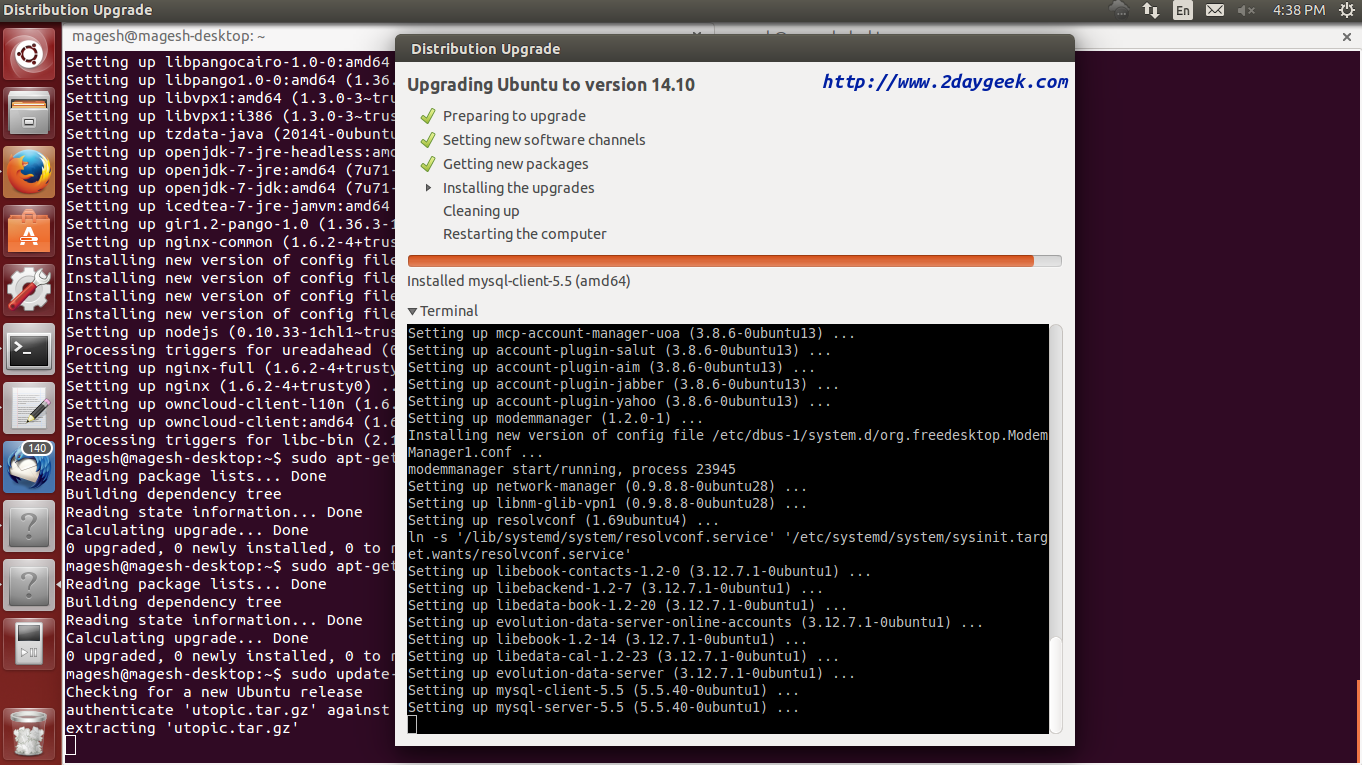Open the Ubuntu Dash home button
This screenshot has width=1362, height=765.
[x=29, y=55]
